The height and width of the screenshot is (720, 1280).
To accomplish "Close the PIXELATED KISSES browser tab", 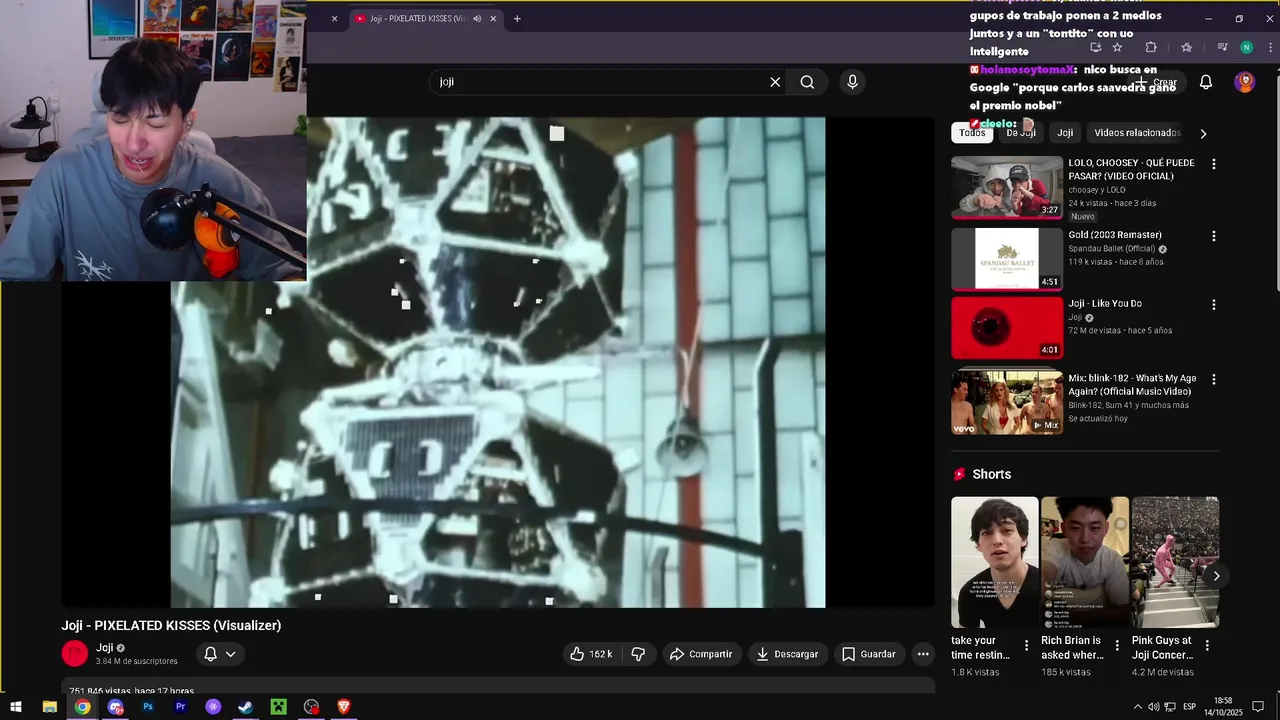I will tap(493, 18).
